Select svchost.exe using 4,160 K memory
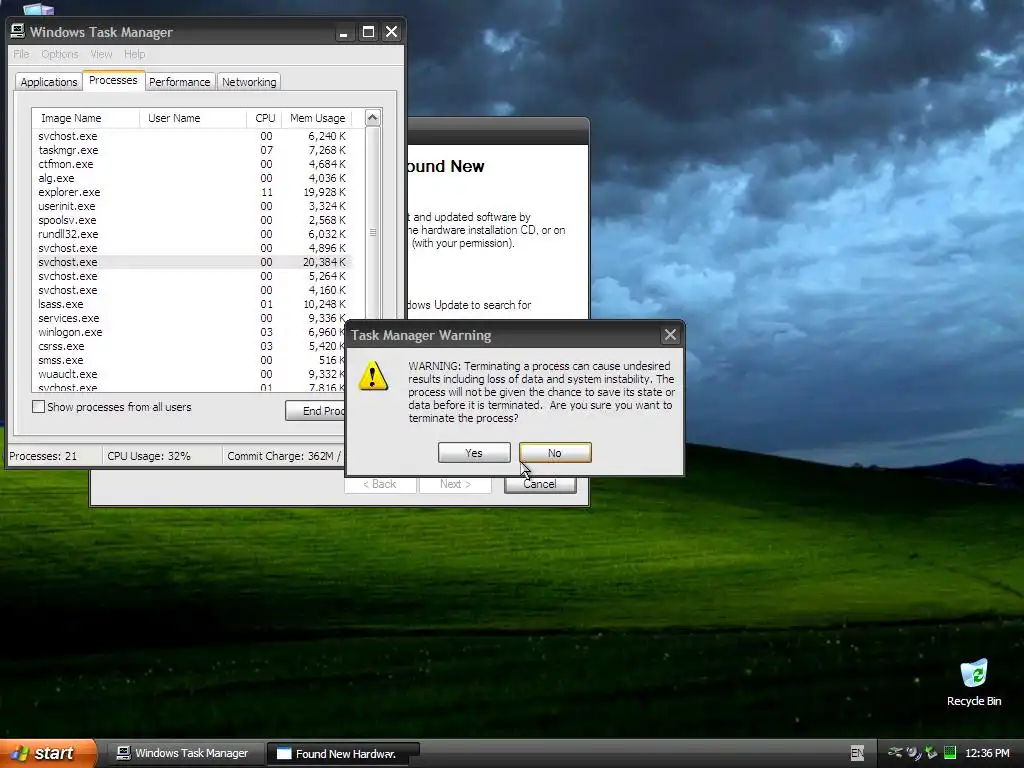Screen dimensions: 1024x768 191,290
